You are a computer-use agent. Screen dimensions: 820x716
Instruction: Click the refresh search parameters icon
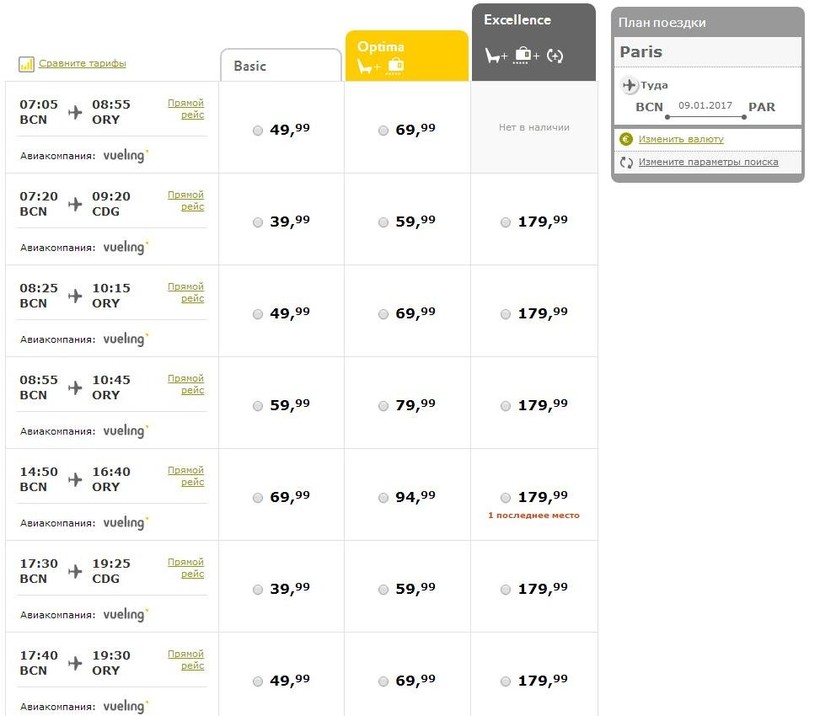[x=627, y=162]
